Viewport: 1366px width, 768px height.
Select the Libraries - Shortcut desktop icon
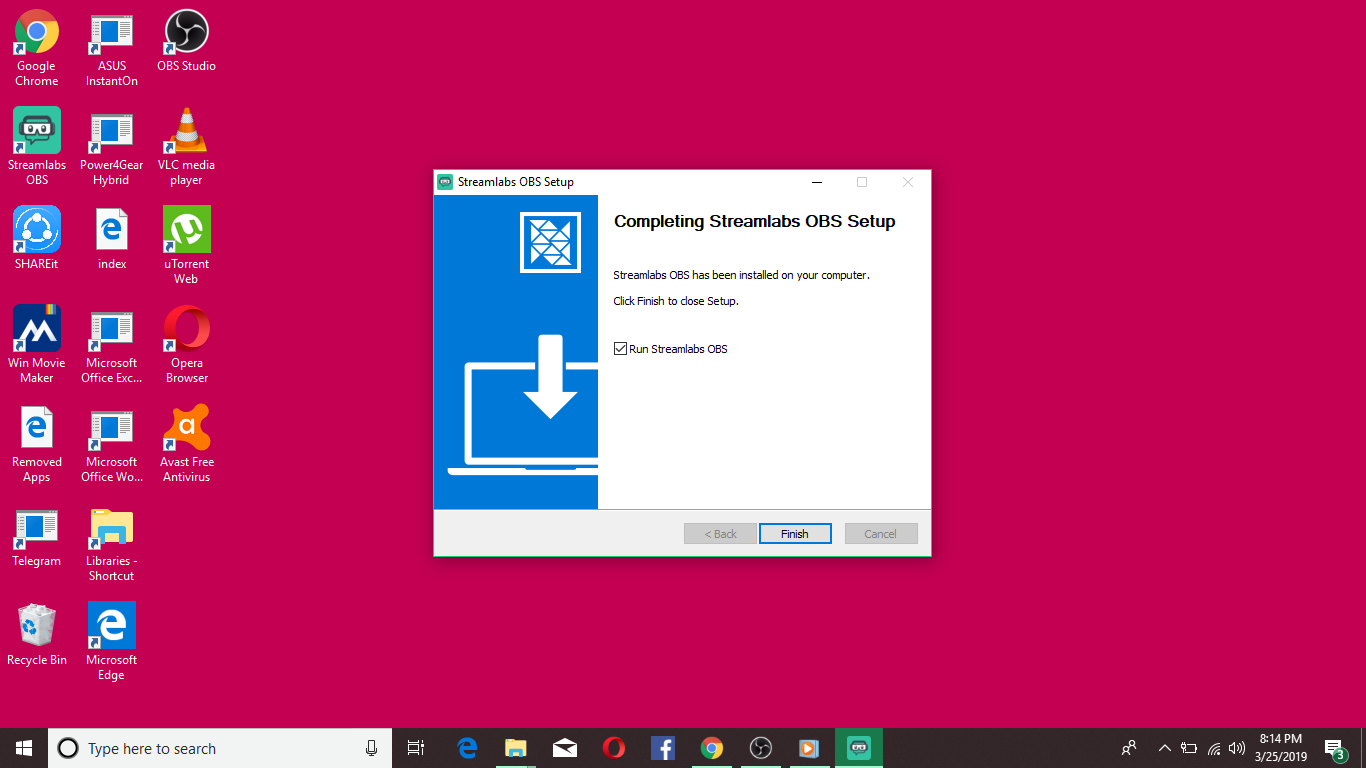pyautogui.click(x=111, y=543)
